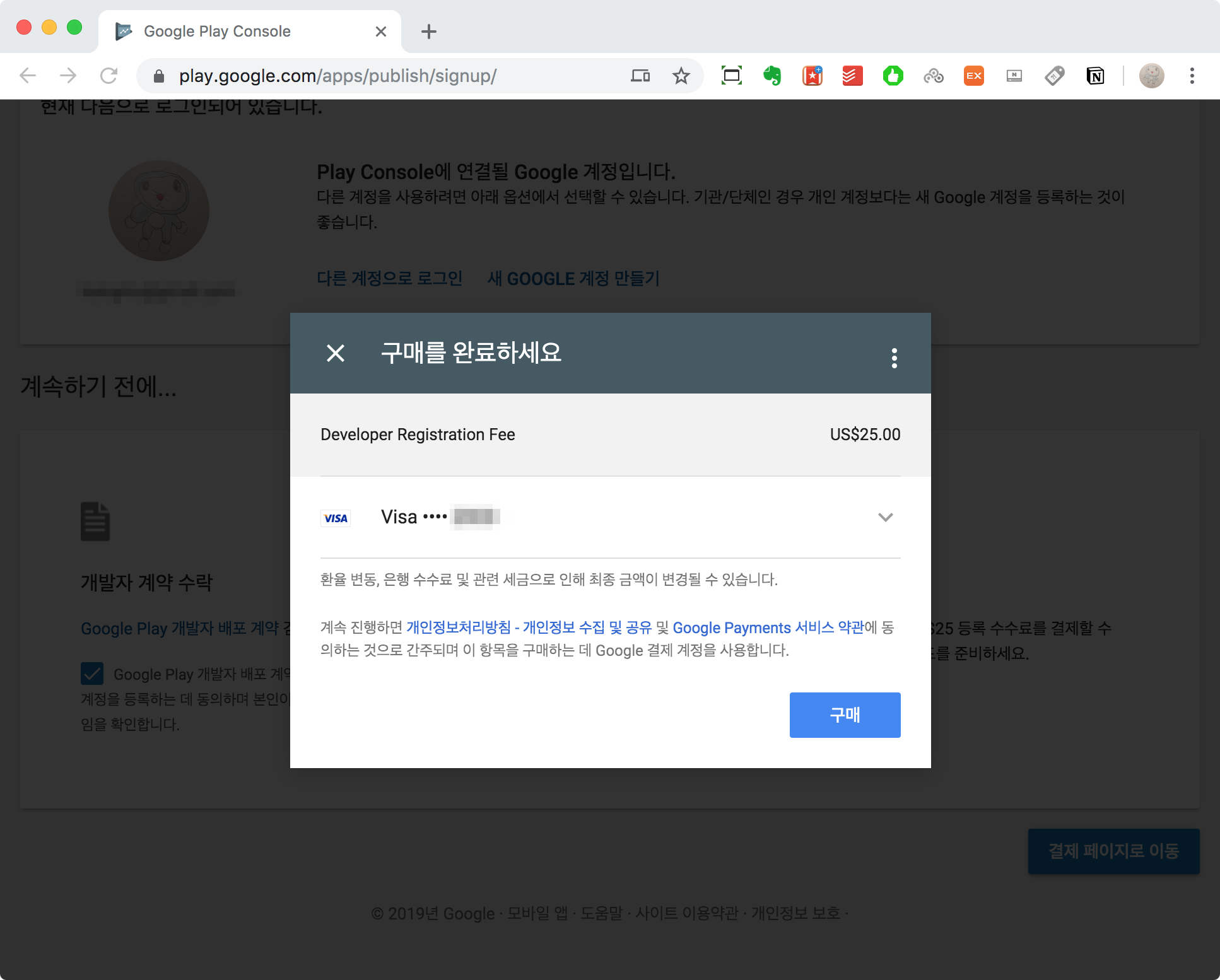
Task: Click the Chrome profile avatar
Action: (x=1151, y=76)
